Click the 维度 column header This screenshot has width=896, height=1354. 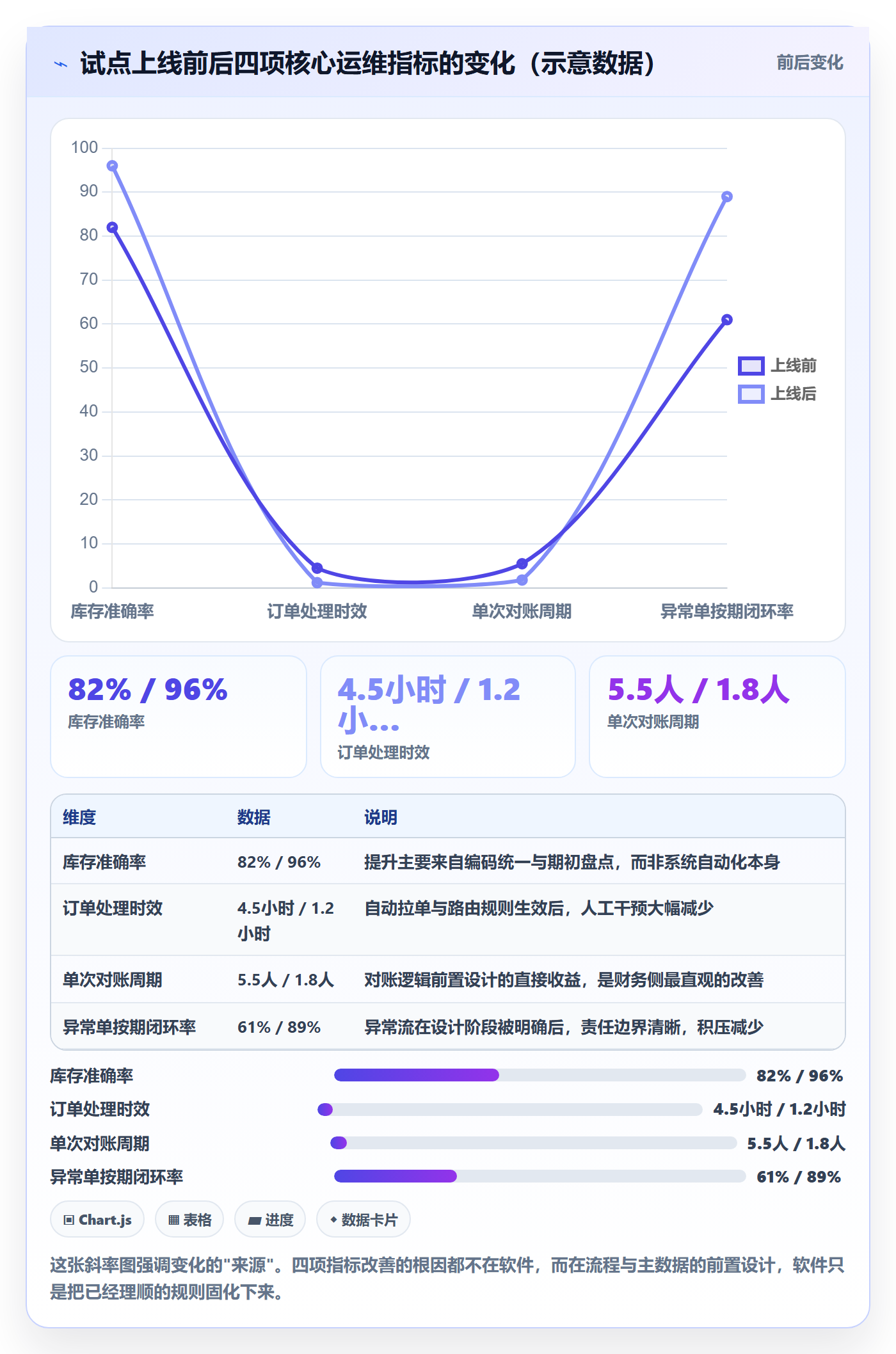pos(79,817)
